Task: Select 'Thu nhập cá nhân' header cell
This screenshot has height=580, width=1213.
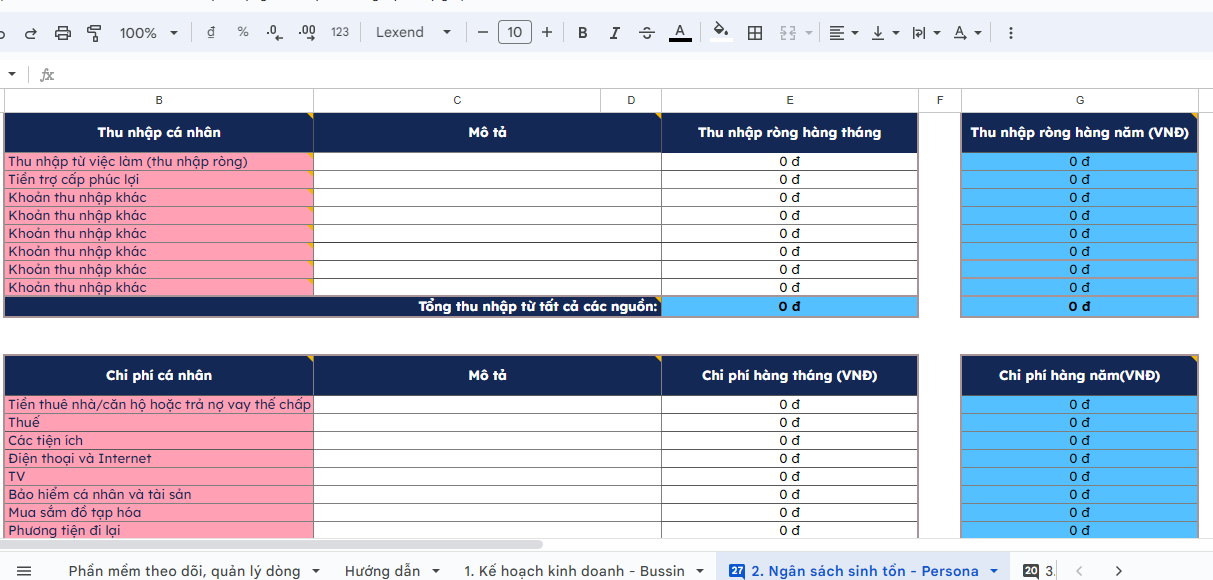Action: click(x=159, y=132)
